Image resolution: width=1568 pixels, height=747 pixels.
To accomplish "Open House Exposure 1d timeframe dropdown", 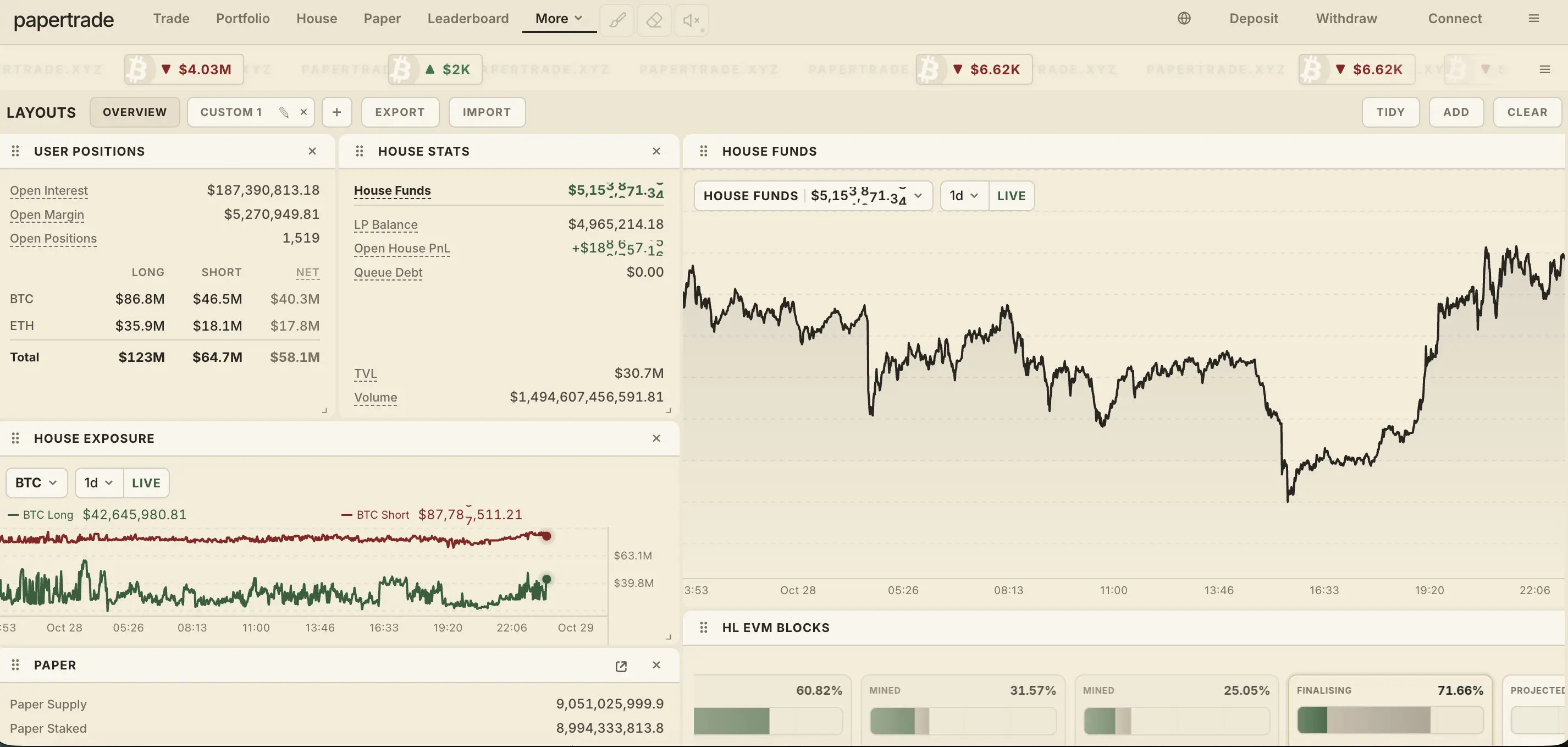I will click(x=99, y=483).
